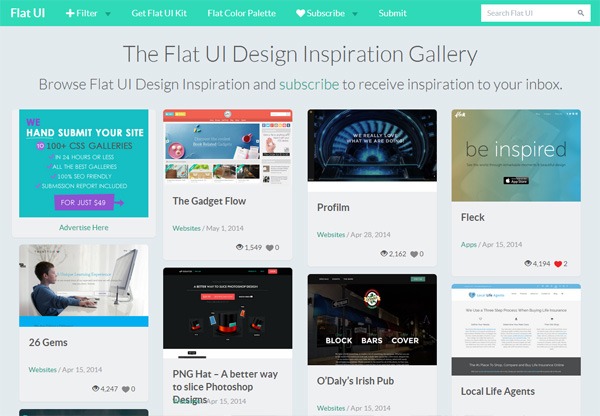Open the Fleck title link
600x416 pixels.
473,217
